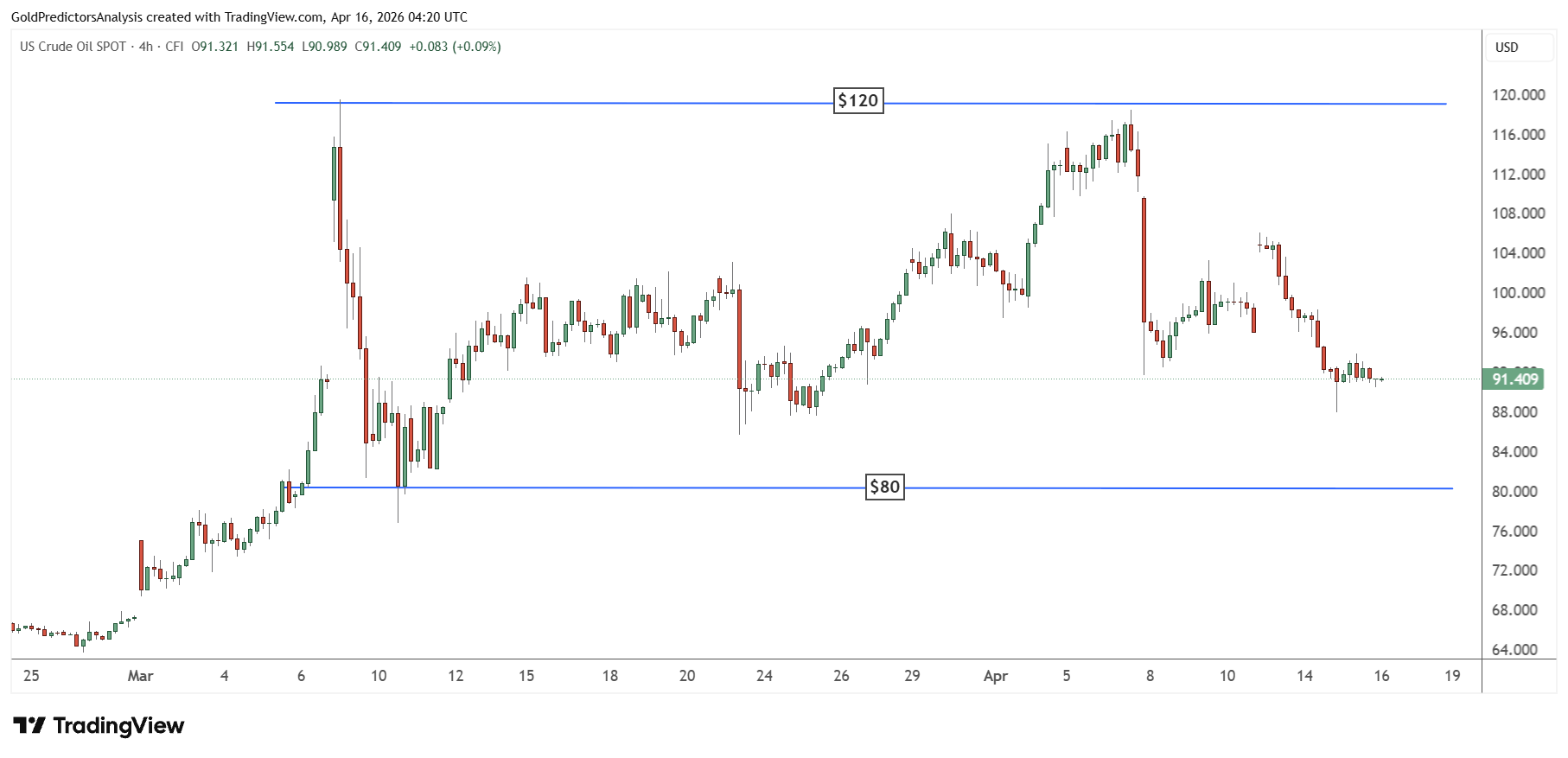This screenshot has width=1568, height=758.
Task: Click the 88.000 price axis label
Action: click(1514, 412)
